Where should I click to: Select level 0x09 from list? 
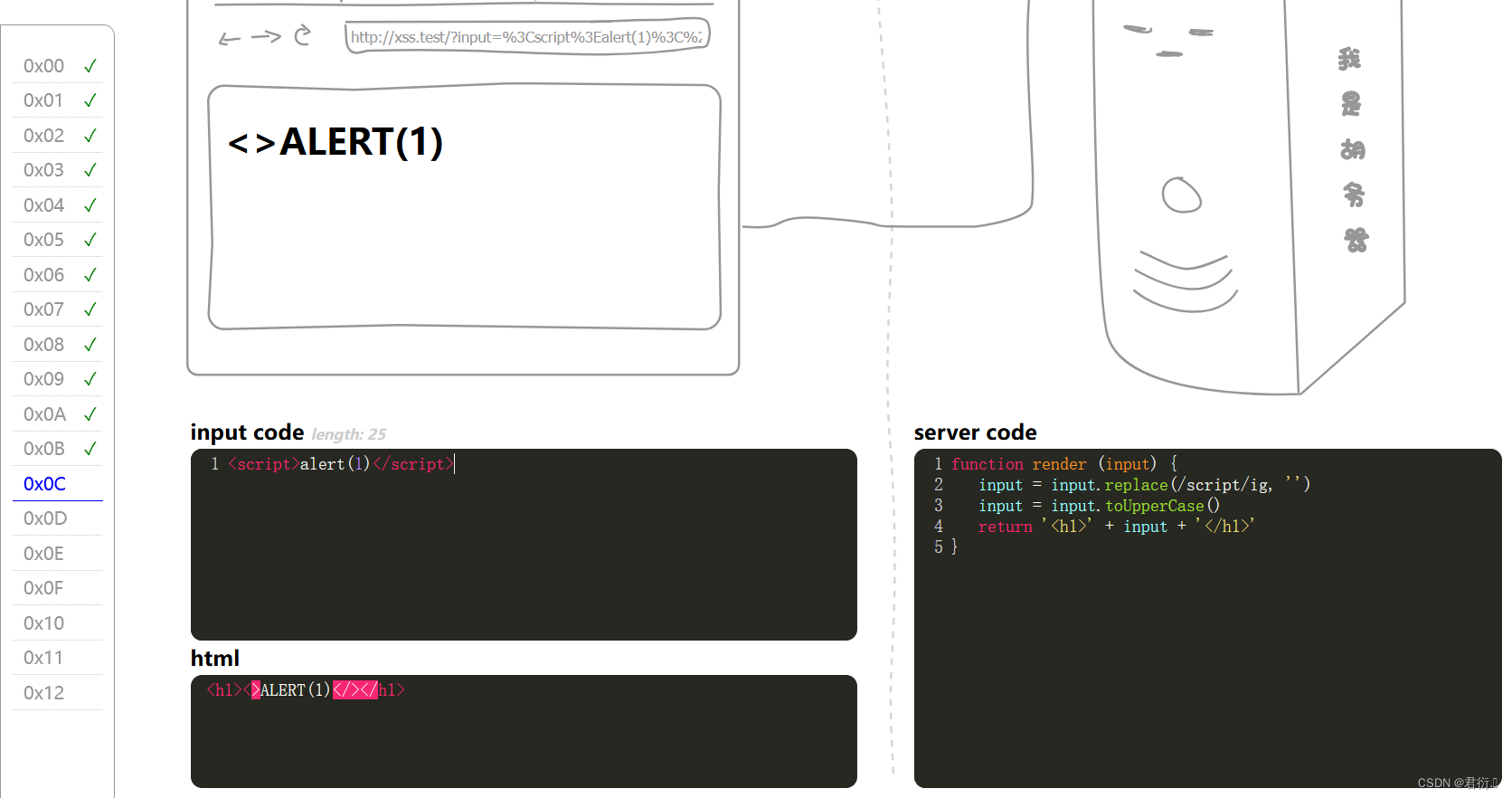[44, 379]
